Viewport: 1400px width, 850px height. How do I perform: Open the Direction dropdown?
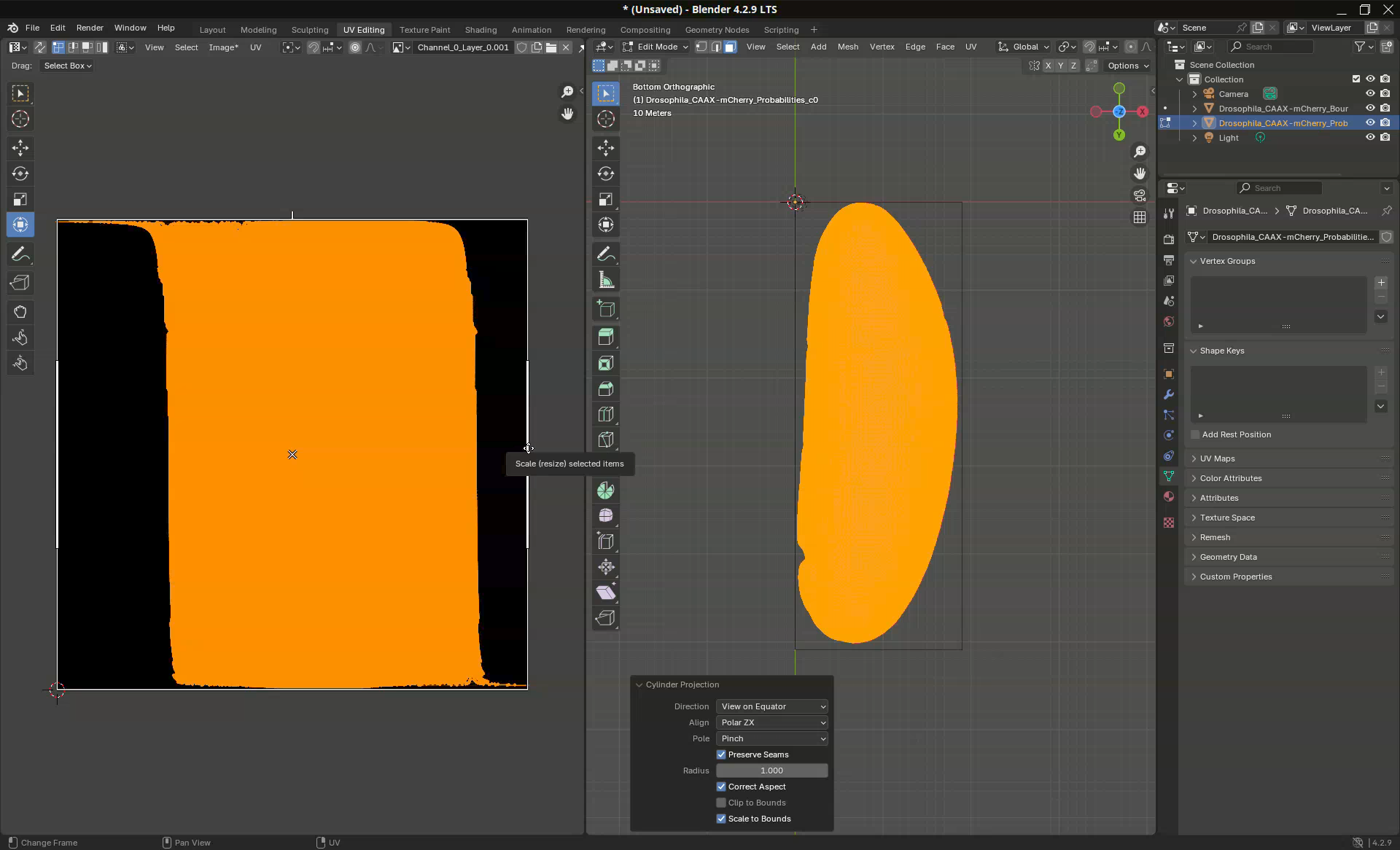[772, 706]
